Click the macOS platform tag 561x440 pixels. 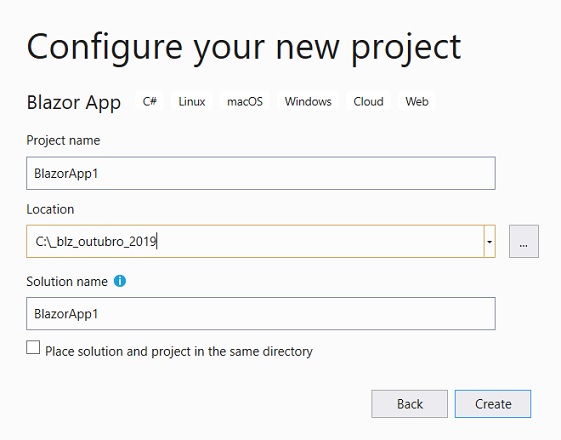[x=245, y=101]
